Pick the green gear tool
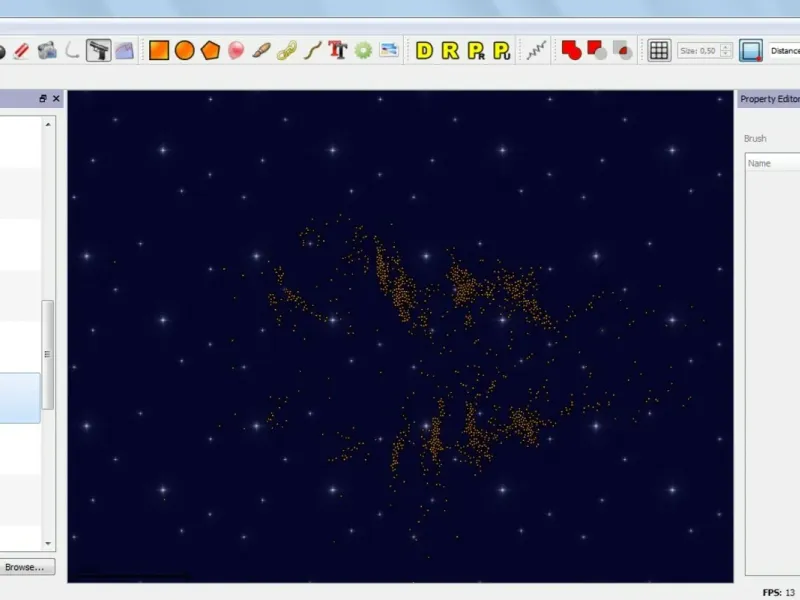800x600 pixels. click(x=363, y=51)
